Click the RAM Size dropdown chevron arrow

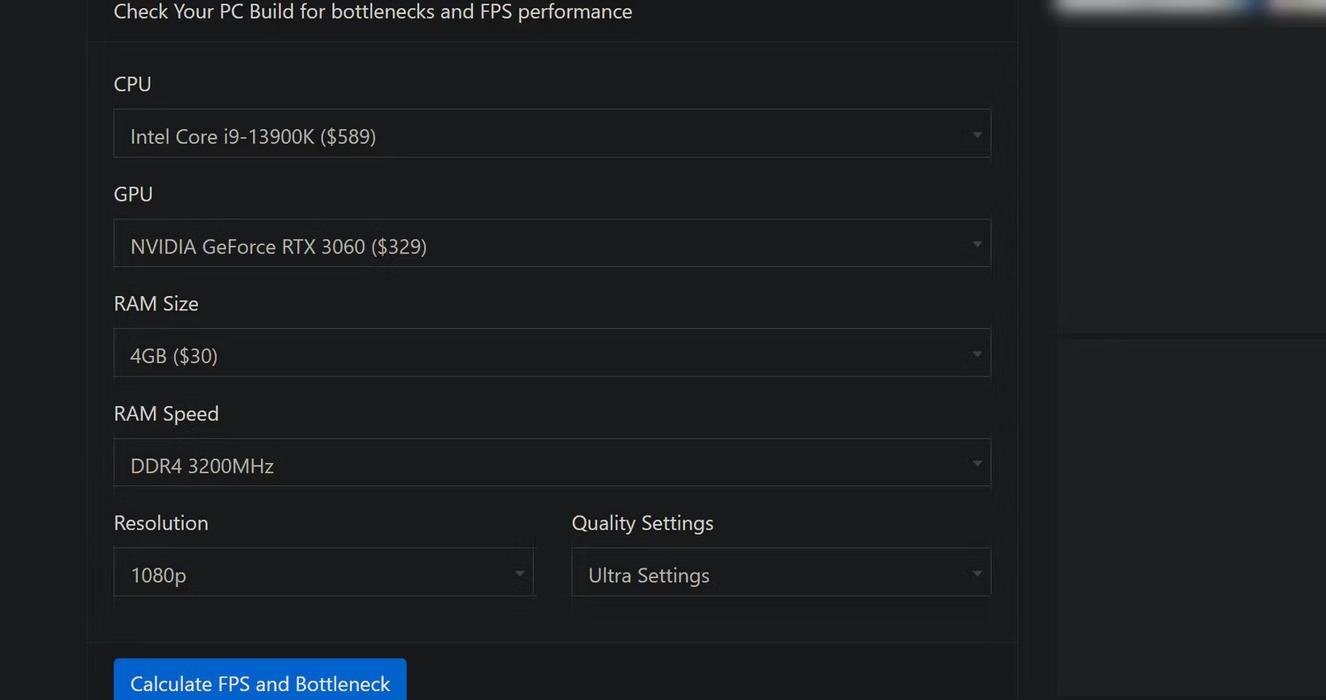tap(976, 353)
